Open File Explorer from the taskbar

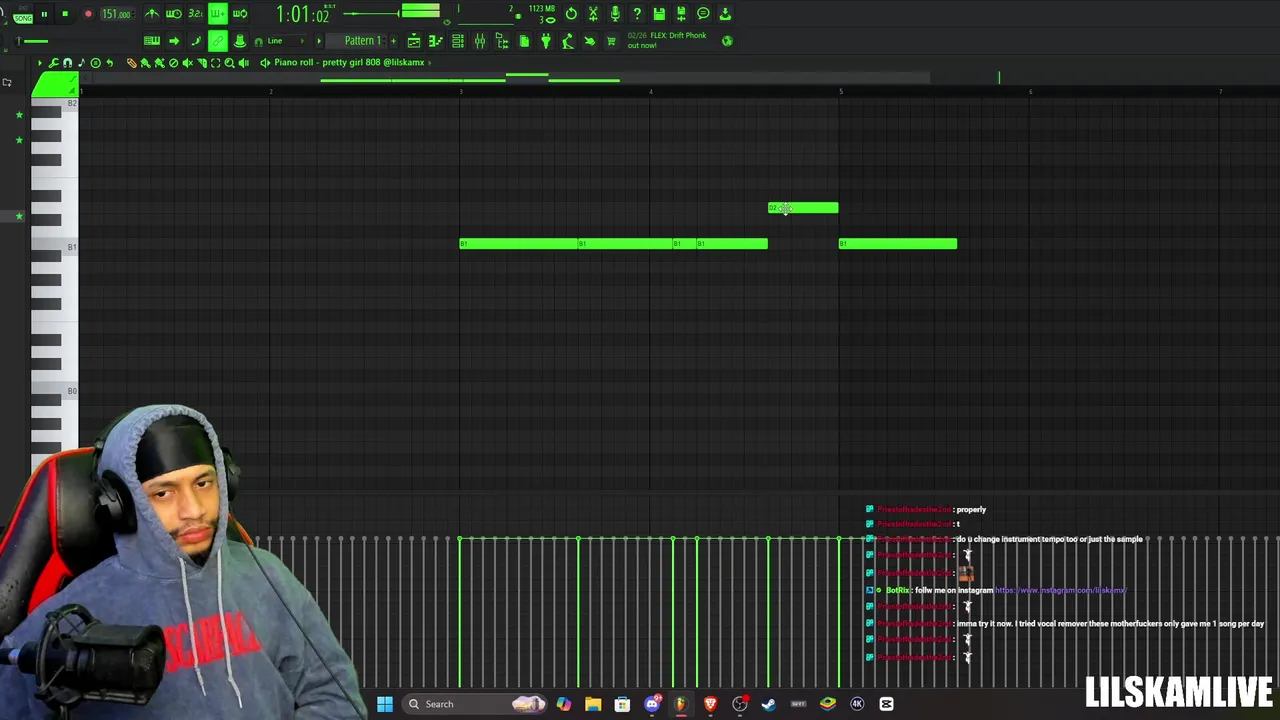click(x=593, y=704)
